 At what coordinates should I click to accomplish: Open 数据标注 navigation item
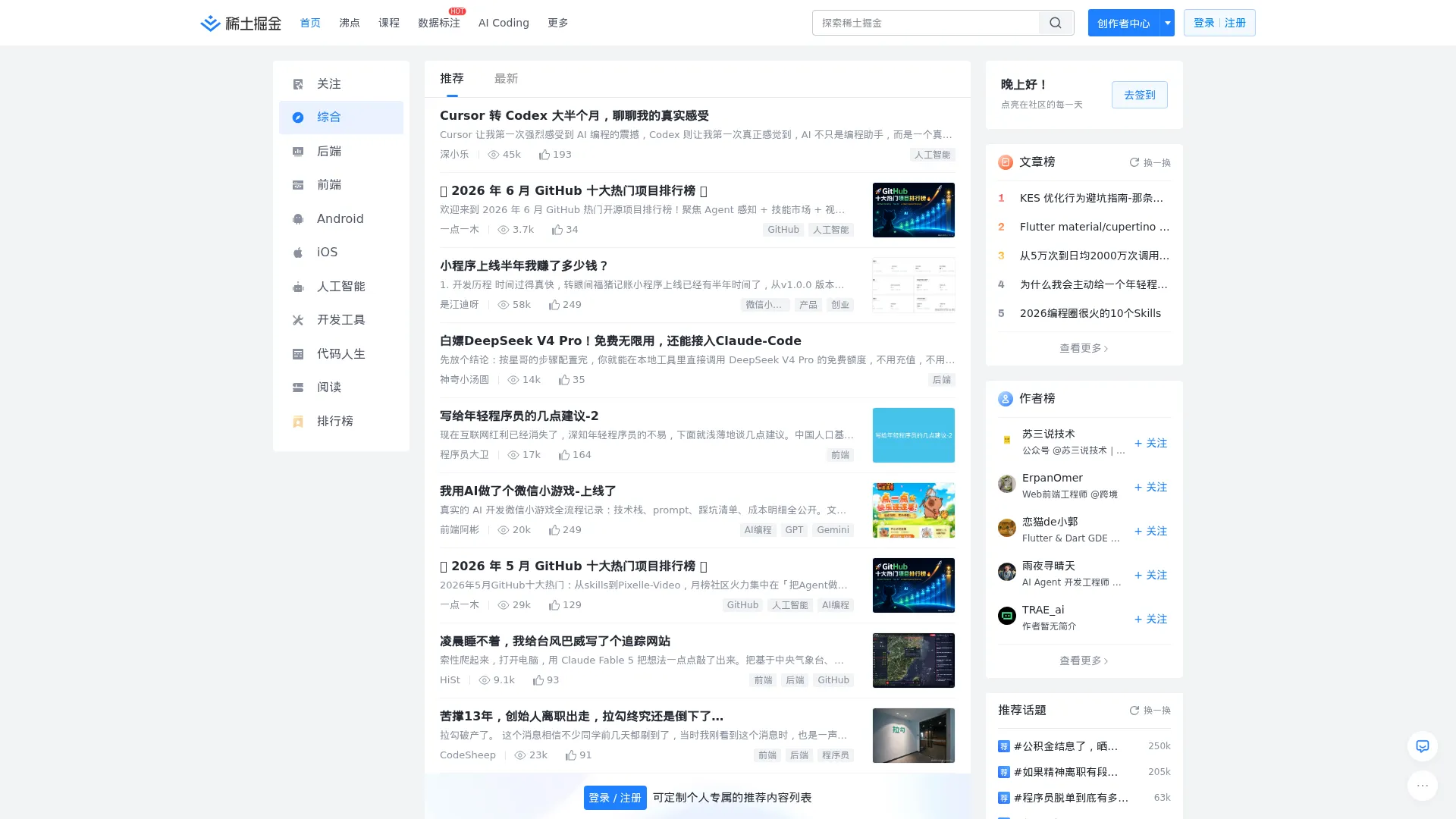[439, 23]
